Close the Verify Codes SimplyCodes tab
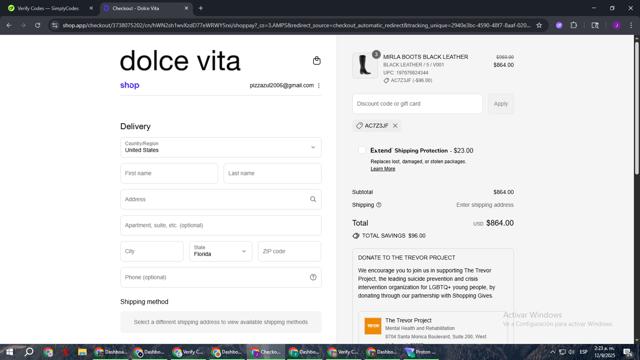The image size is (640, 360). coord(91,8)
